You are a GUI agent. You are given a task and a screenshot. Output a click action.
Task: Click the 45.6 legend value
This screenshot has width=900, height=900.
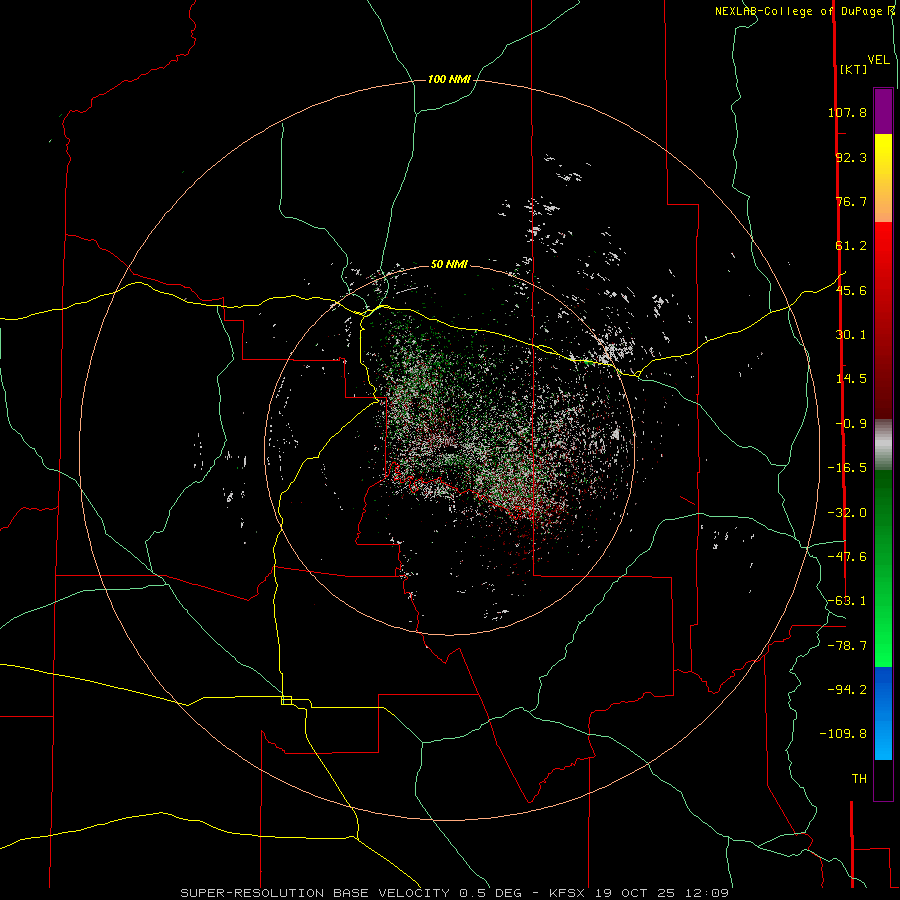coord(851,290)
